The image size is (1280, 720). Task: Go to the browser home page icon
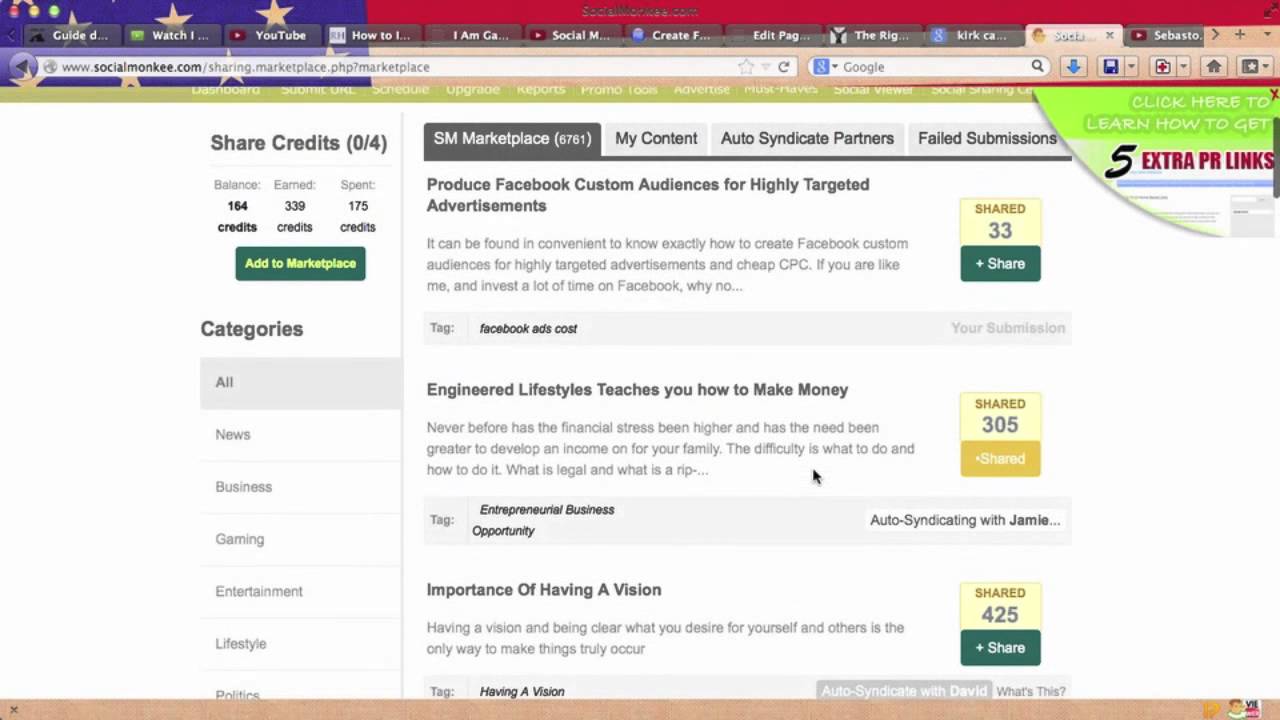tap(1214, 67)
